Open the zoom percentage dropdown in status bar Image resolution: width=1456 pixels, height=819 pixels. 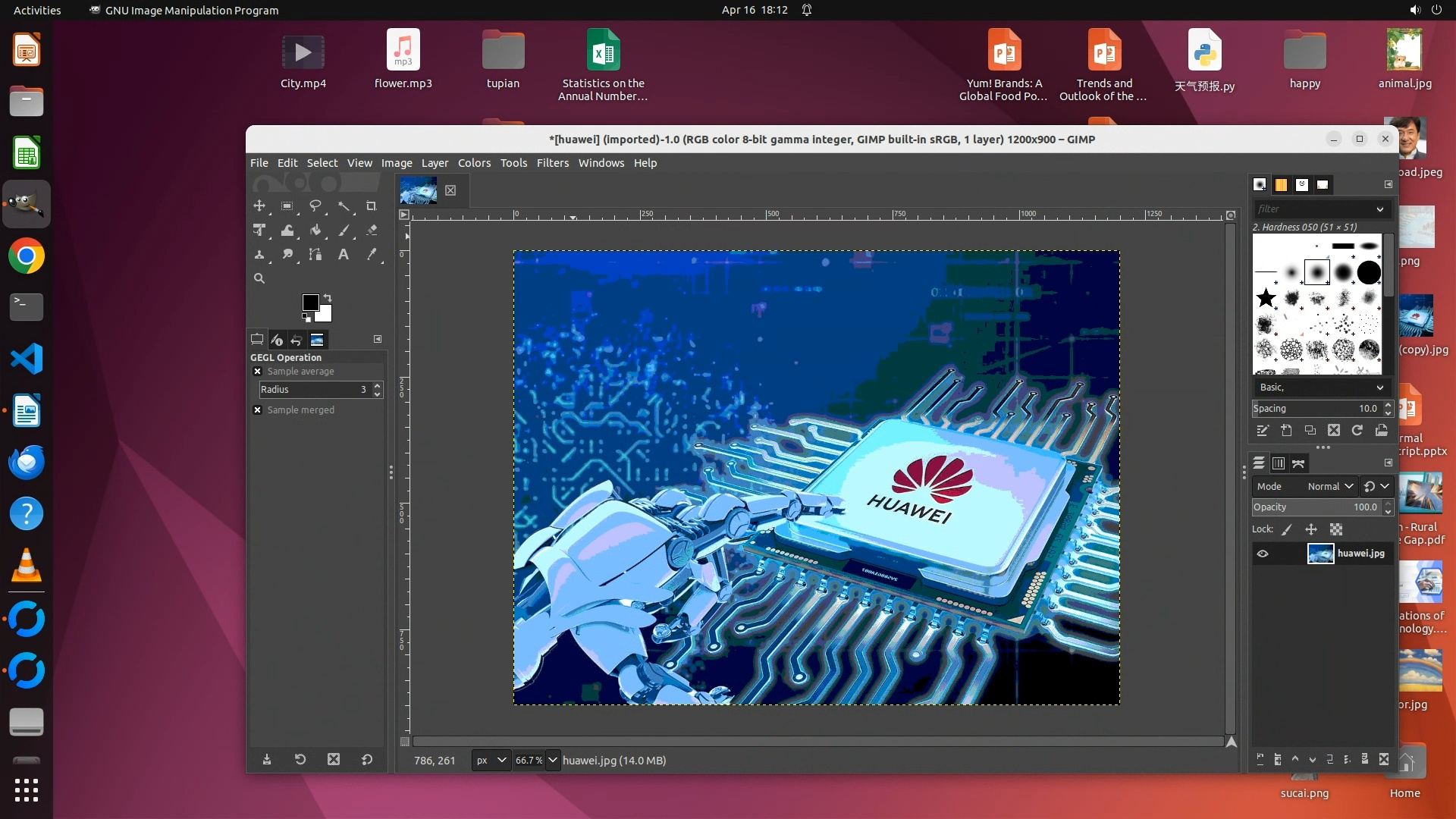pos(552,760)
